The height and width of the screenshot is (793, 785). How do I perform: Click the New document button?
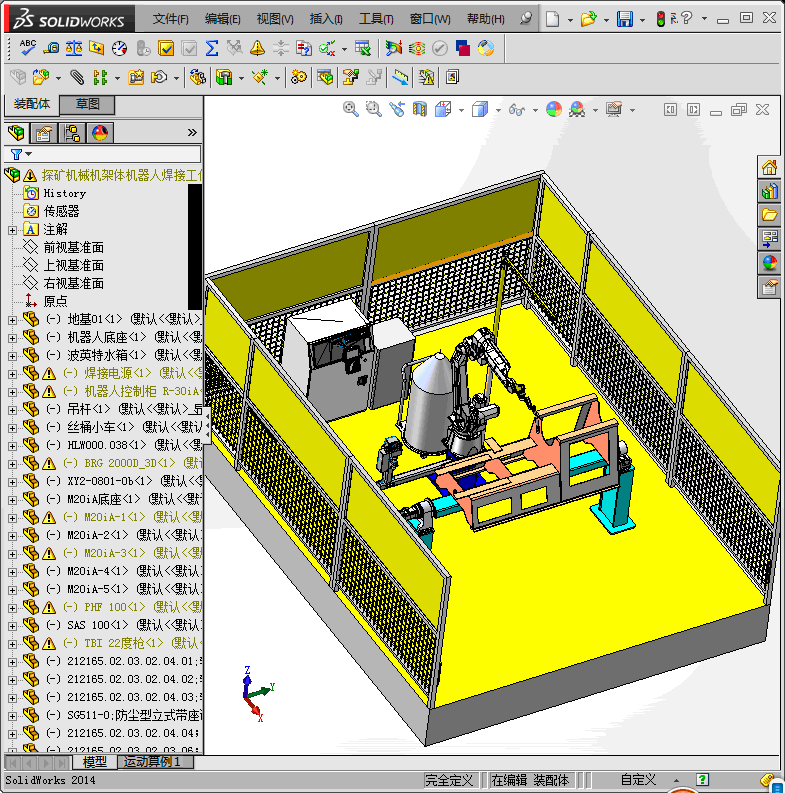552,19
